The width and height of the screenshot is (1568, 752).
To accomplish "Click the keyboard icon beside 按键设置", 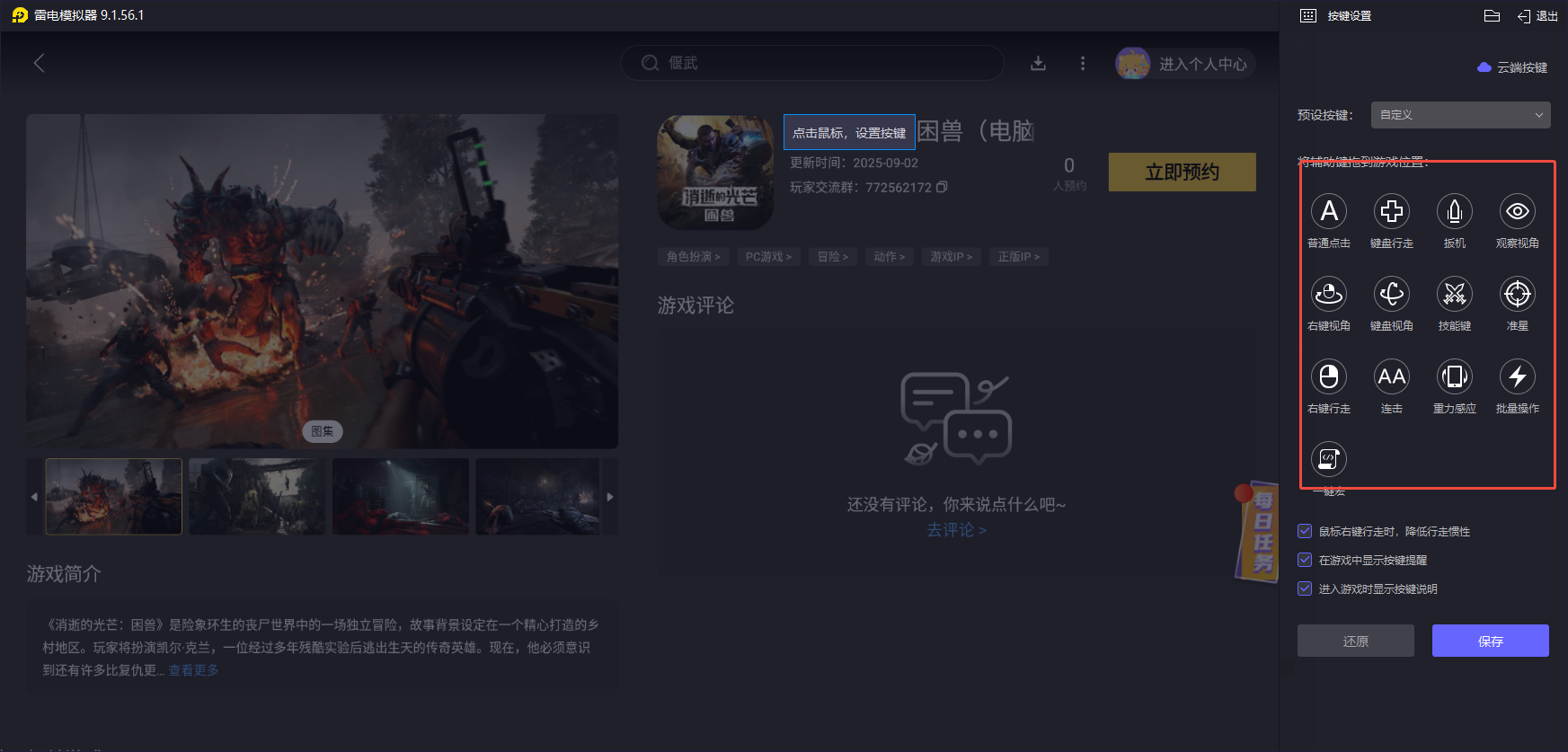I will [1308, 16].
